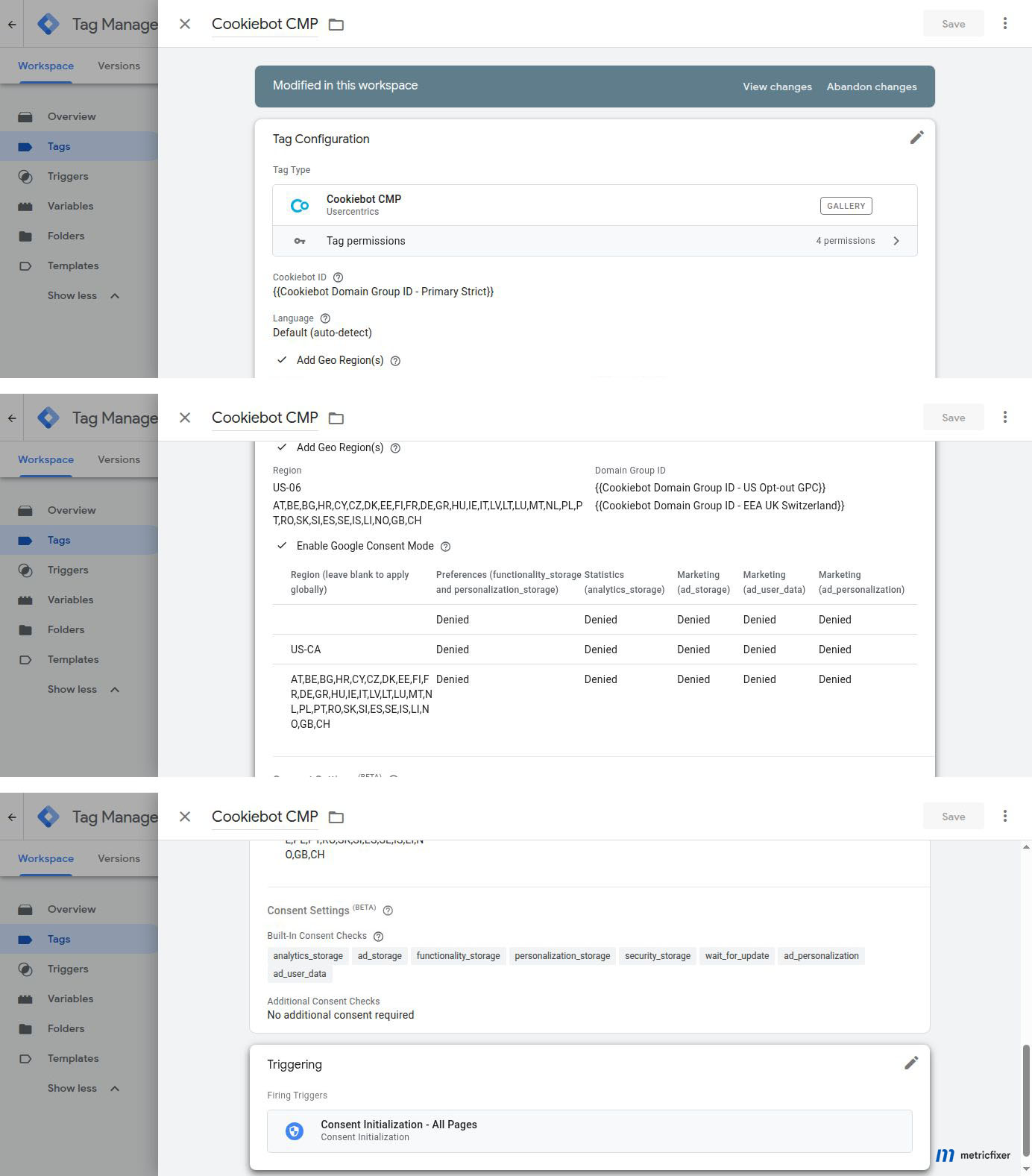Screen dimensions: 1032x1176
Task: Close the tag editor in the middle screenshot
Action: (185, 418)
